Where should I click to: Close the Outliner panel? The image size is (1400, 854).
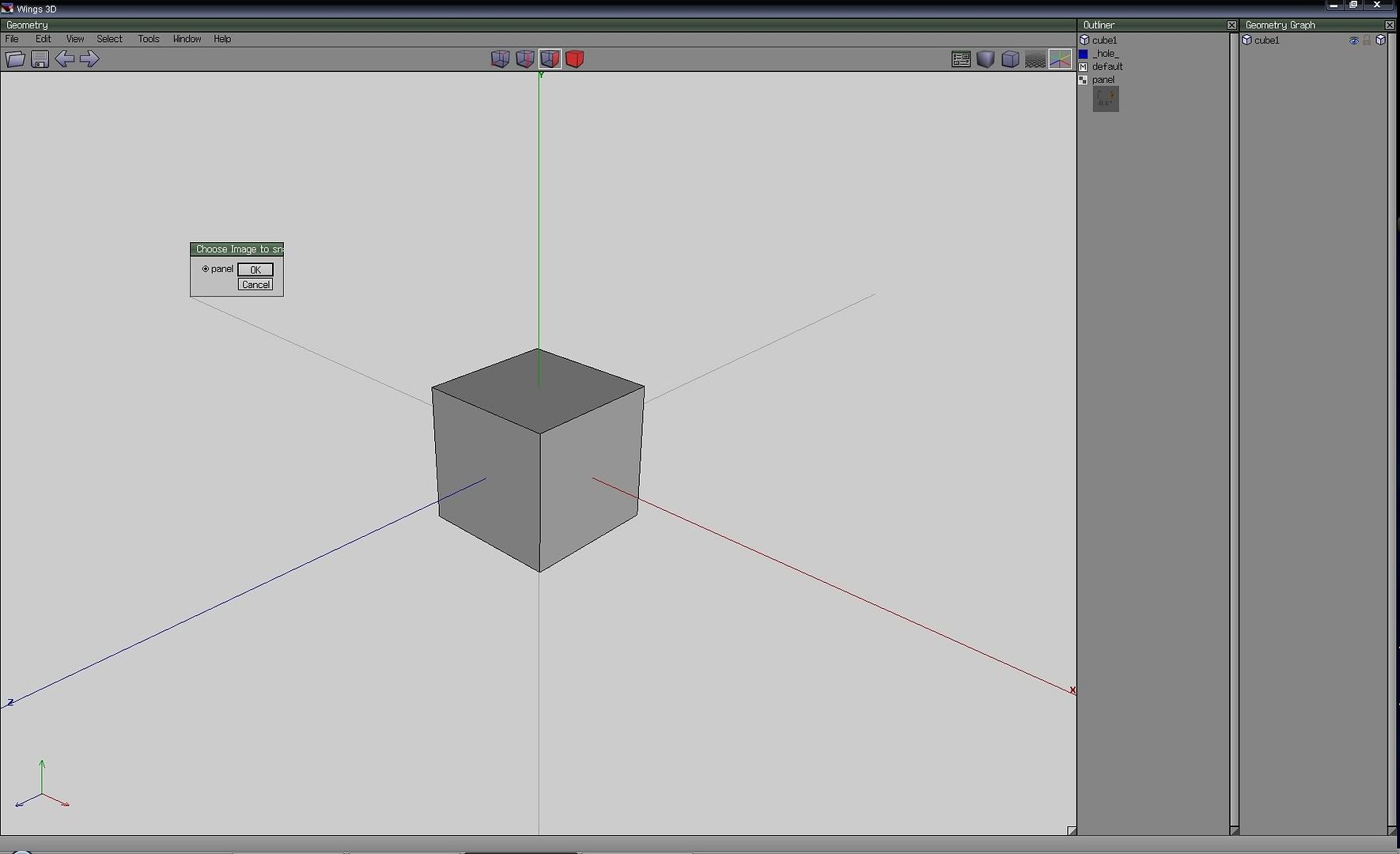(x=1232, y=25)
